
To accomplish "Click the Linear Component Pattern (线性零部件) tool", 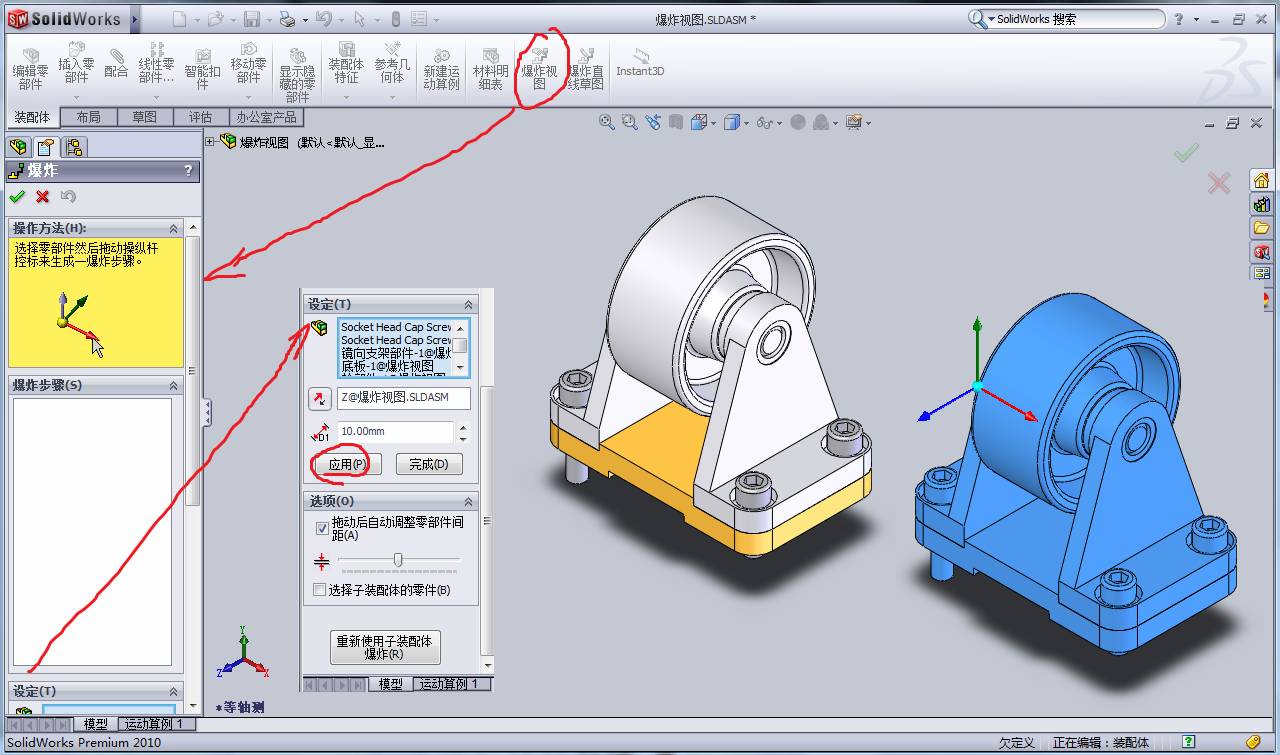I will point(156,64).
